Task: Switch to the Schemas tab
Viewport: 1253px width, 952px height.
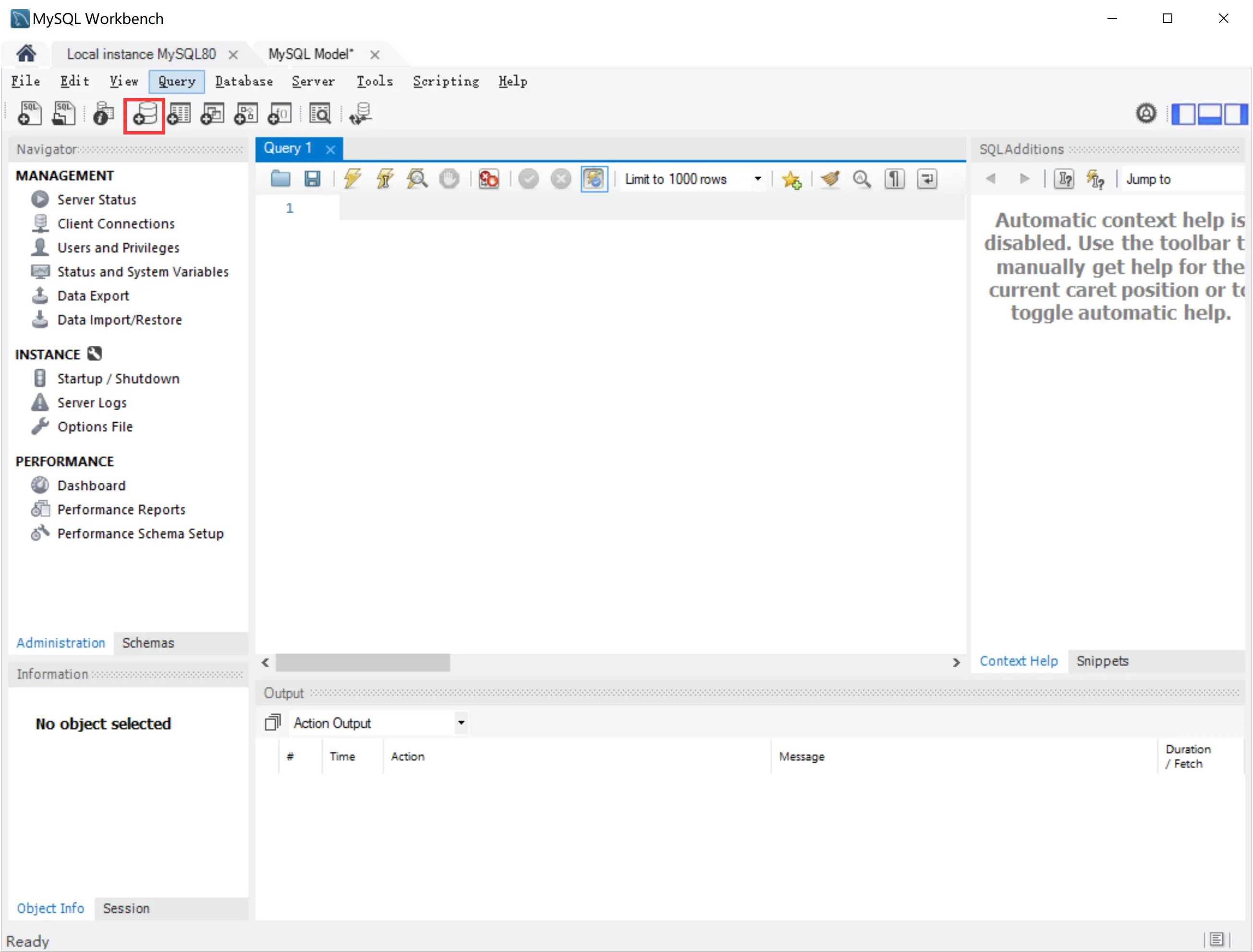Action: [148, 643]
